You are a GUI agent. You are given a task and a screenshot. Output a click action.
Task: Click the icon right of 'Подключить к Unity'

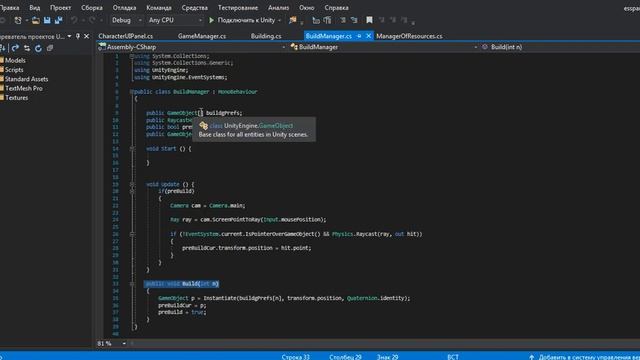pyautogui.click(x=293, y=20)
